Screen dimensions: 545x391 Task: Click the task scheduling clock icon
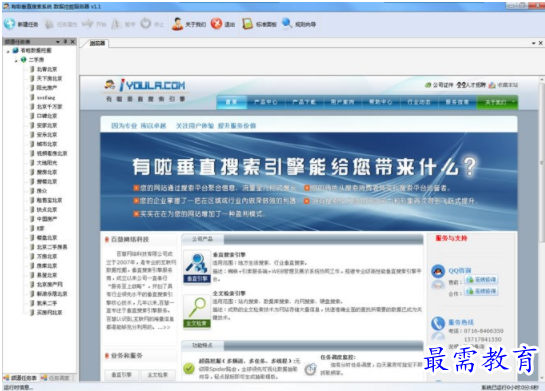pyautogui.click(x=310, y=369)
